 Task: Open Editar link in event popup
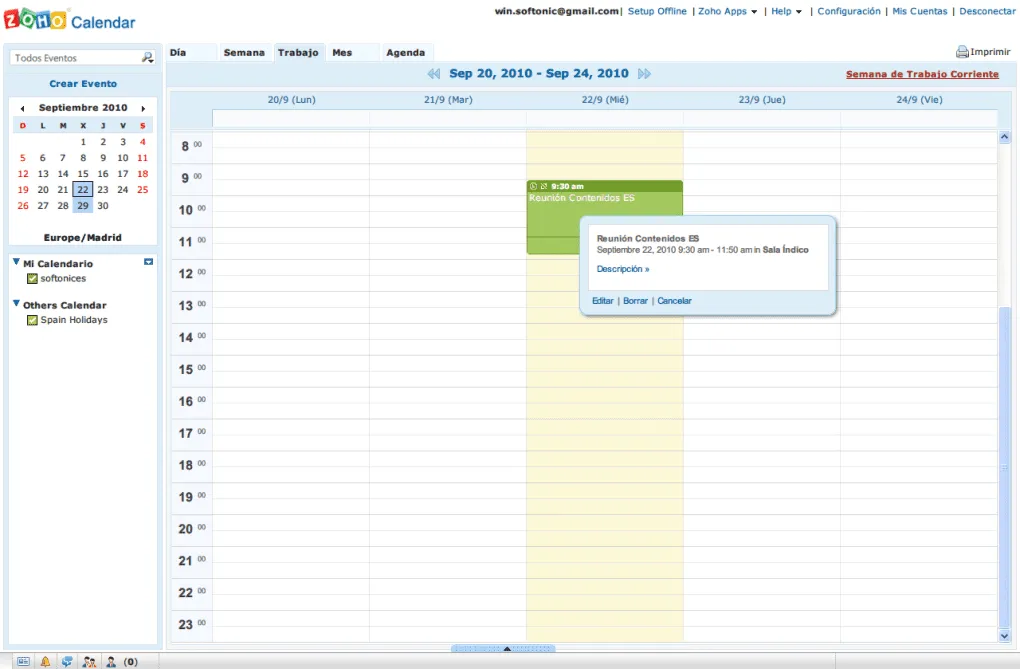pyautogui.click(x=601, y=300)
